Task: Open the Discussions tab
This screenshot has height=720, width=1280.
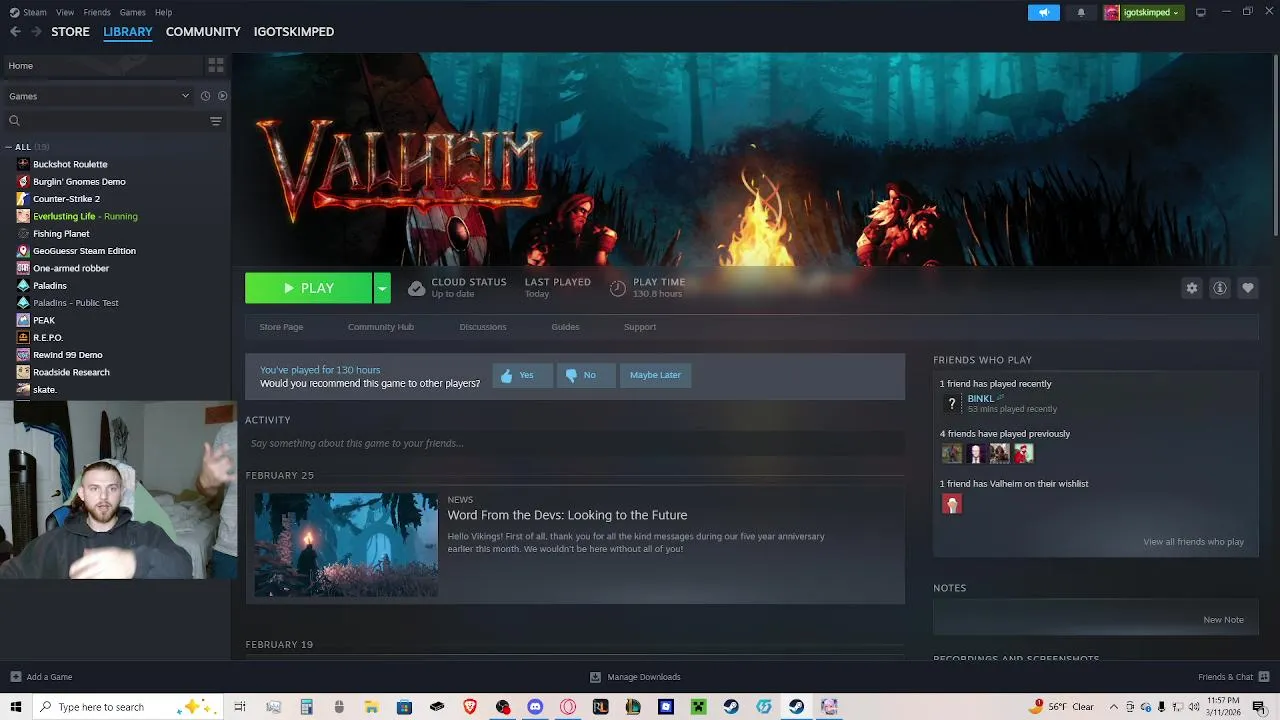Action: pyautogui.click(x=483, y=327)
